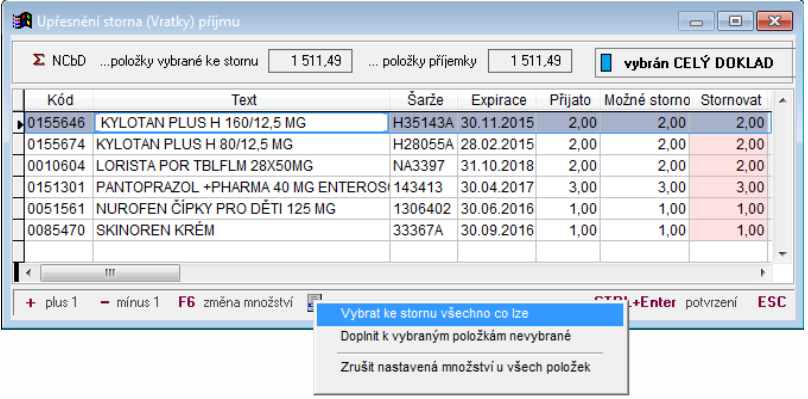This screenshot has height=399, width=808.
Task: Click expiration date 28.02.2015
Action: [x=497, y=145]
